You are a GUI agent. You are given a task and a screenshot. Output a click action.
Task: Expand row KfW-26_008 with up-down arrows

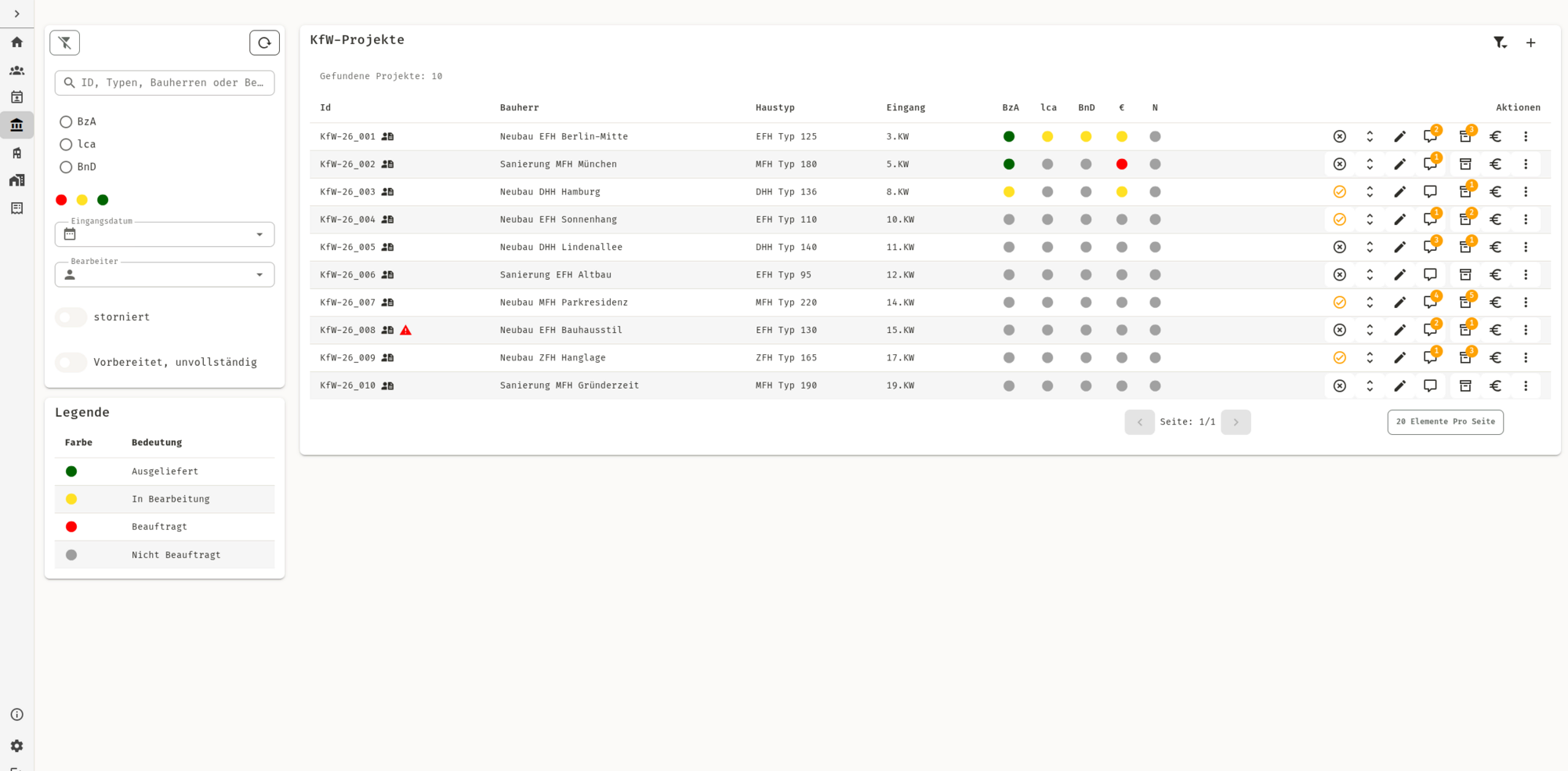[1370, 331]
